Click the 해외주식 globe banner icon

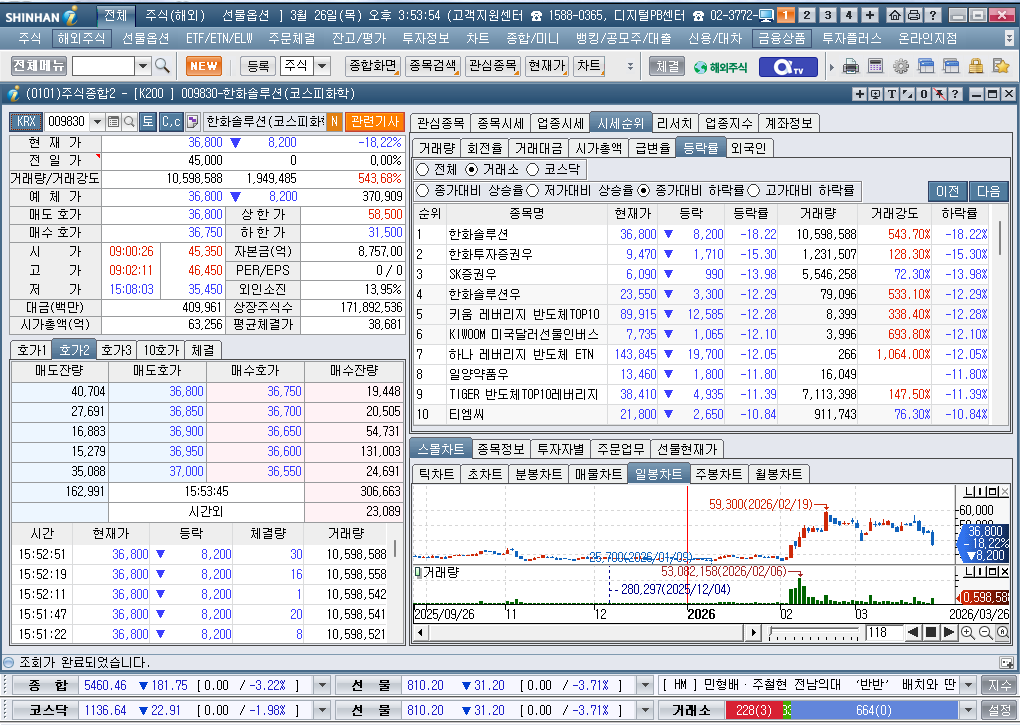(x=720, y=66)
